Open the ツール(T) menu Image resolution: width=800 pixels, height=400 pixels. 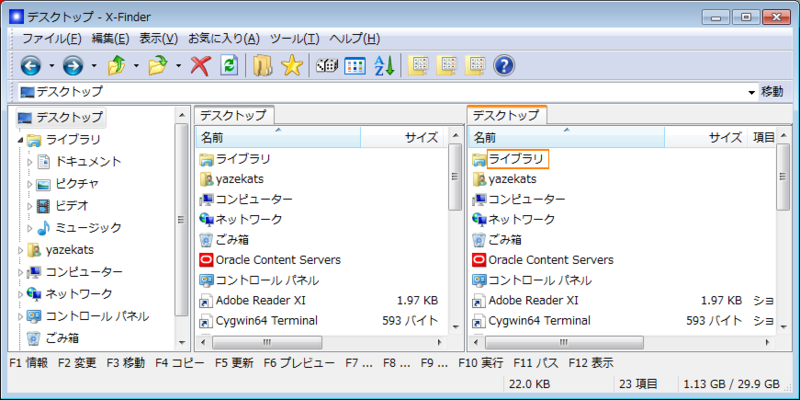[294, 39]
